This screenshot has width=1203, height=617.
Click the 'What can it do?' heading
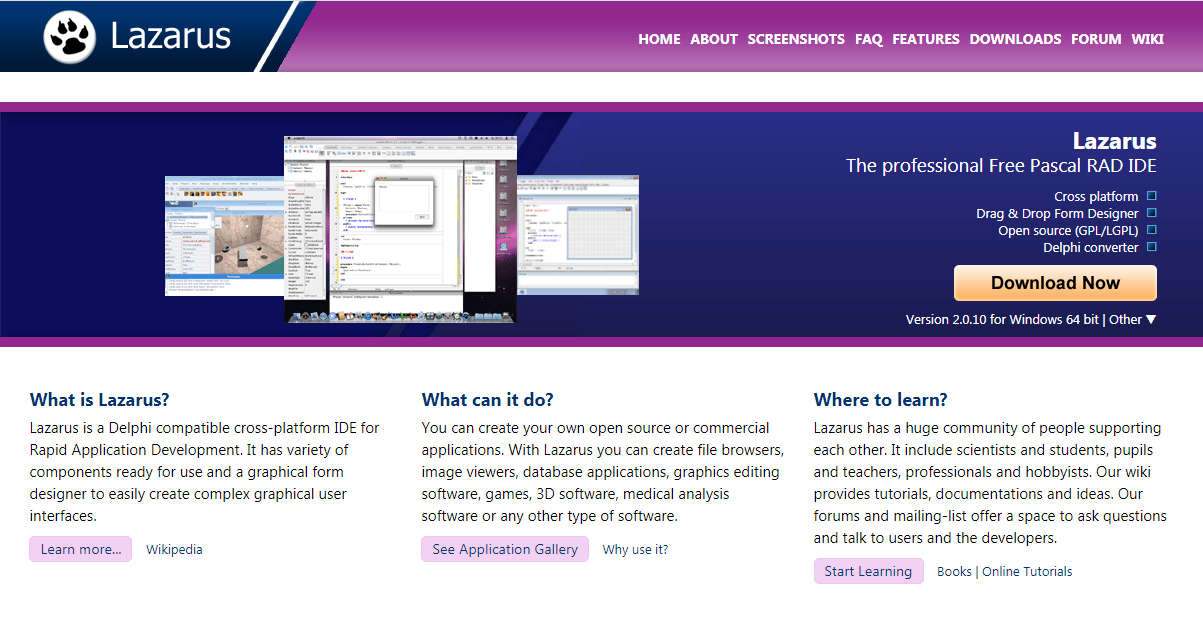coord(488,400)
